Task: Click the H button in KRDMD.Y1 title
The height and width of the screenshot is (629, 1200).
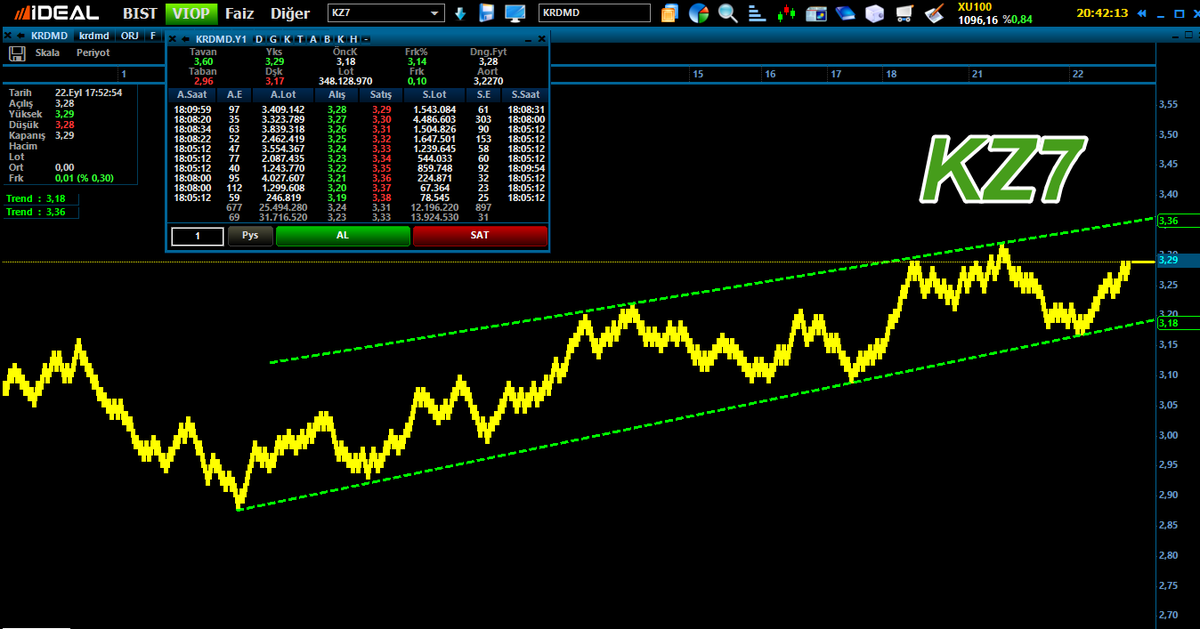Action: (x=353, y=38)
